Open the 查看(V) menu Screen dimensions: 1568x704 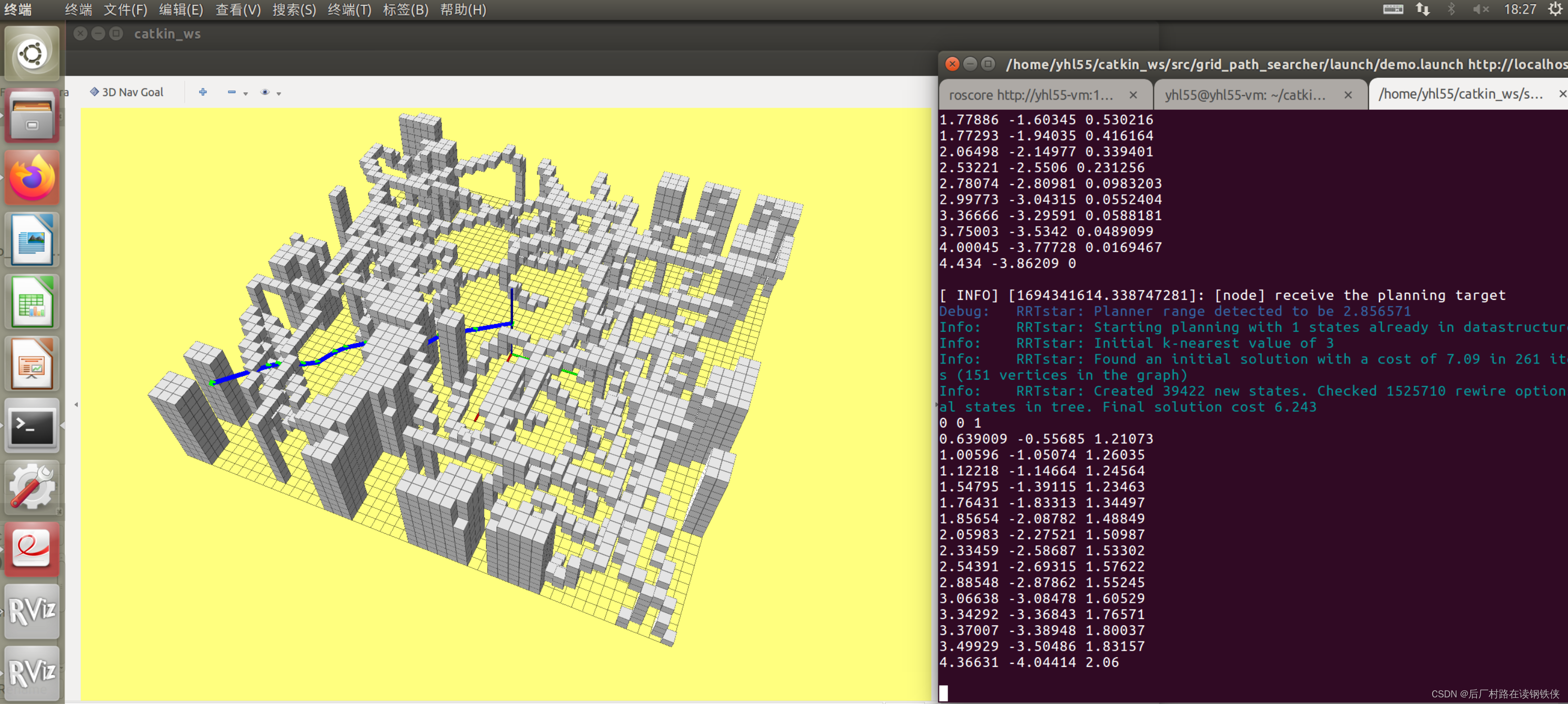(238, 10)
